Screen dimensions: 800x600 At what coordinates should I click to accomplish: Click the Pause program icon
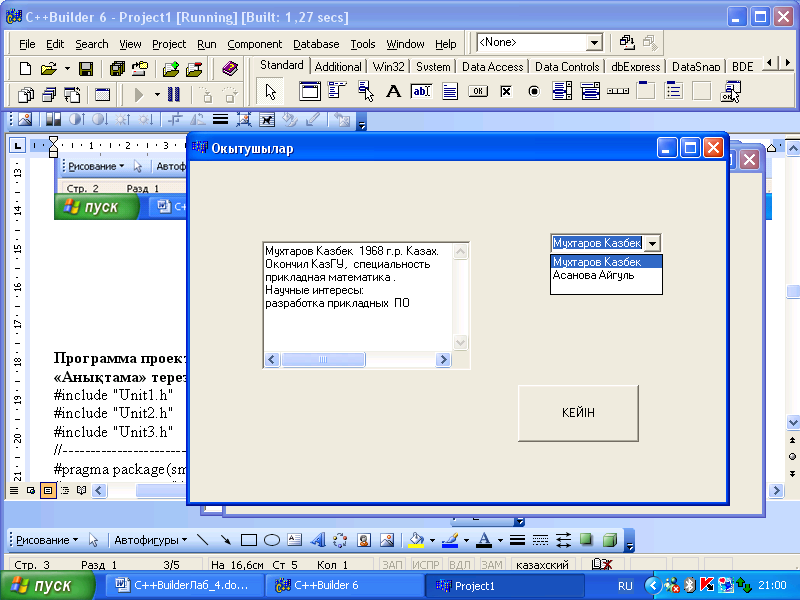[x=173, y=95]
